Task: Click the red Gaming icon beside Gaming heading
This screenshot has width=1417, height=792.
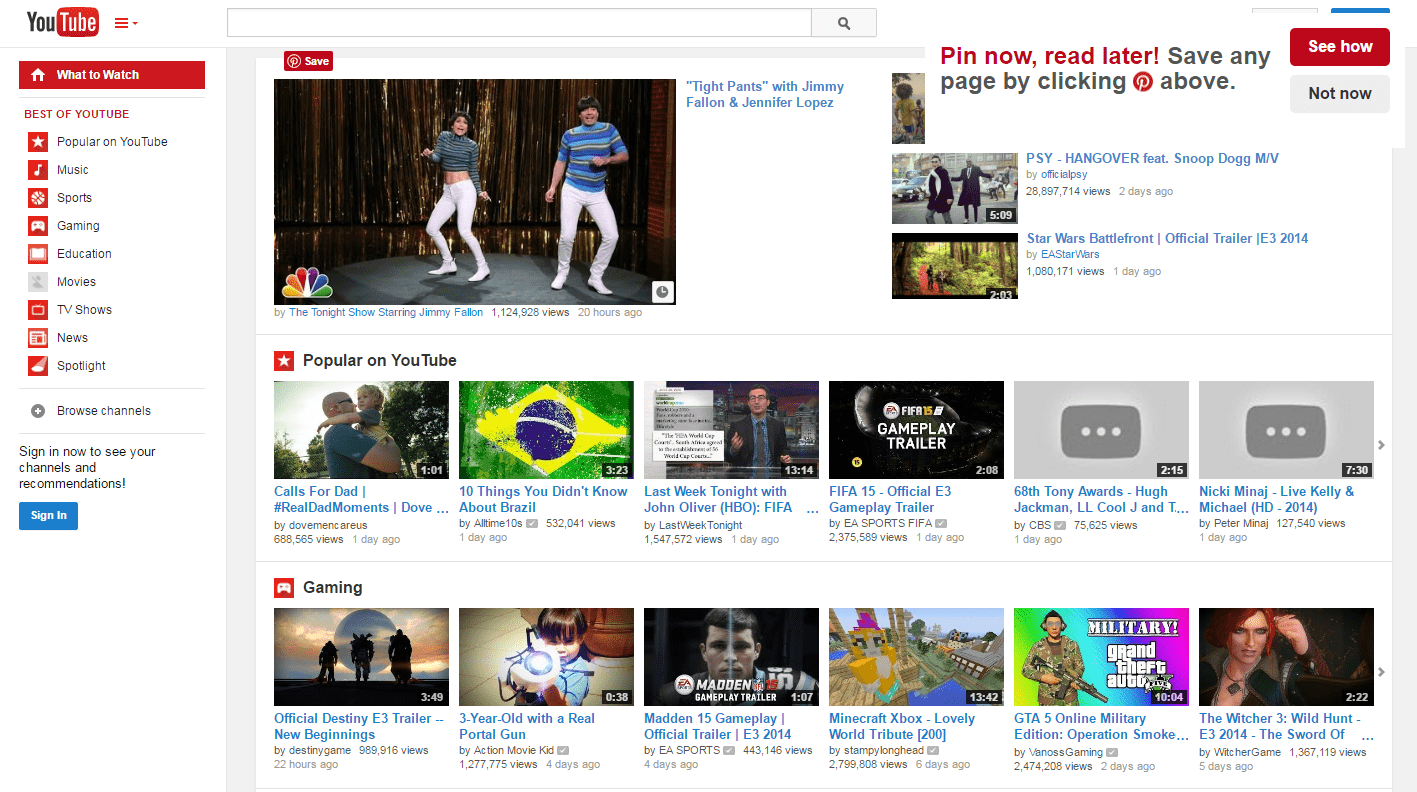Action: [284, 588]
